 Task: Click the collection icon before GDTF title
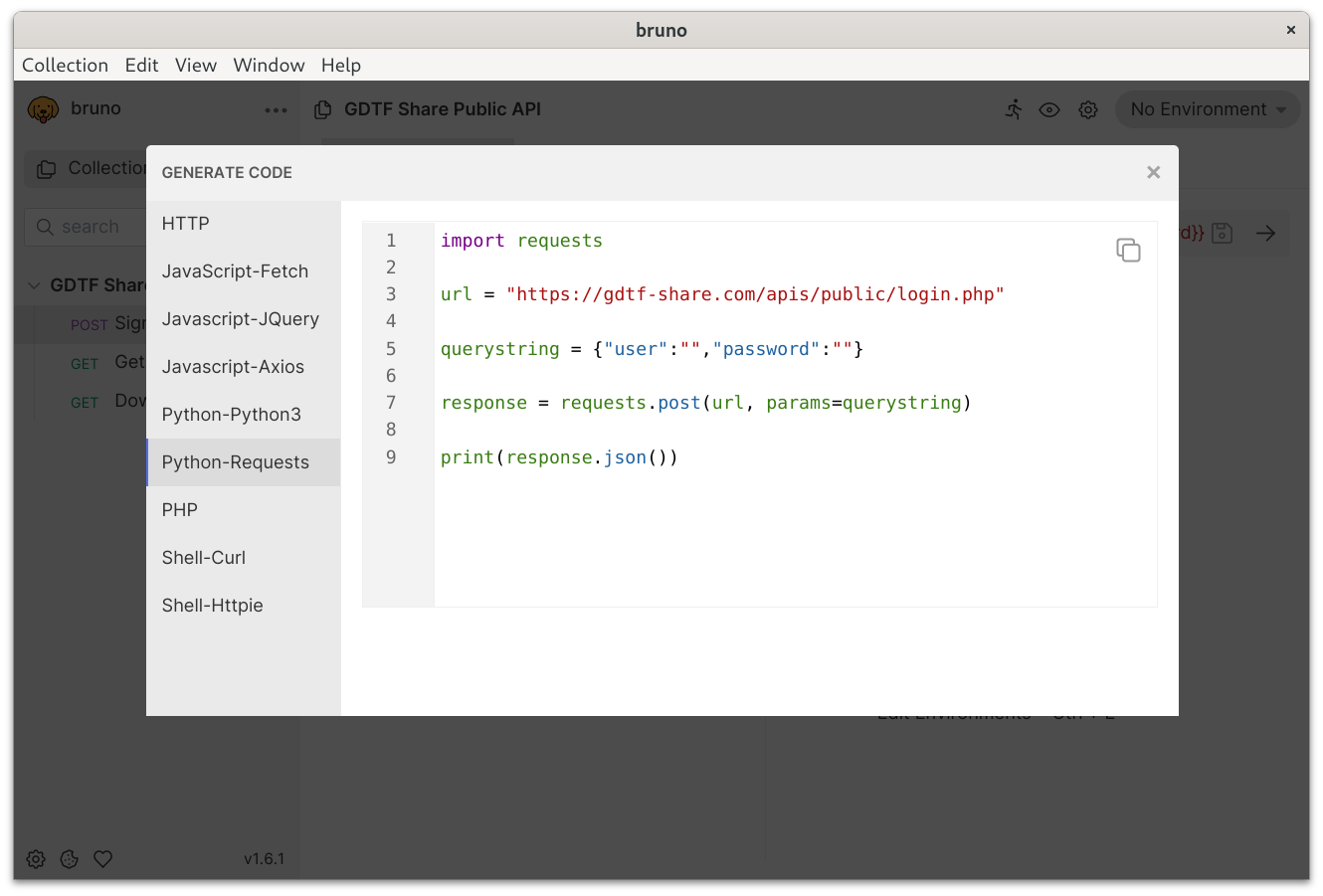point(322,109)
